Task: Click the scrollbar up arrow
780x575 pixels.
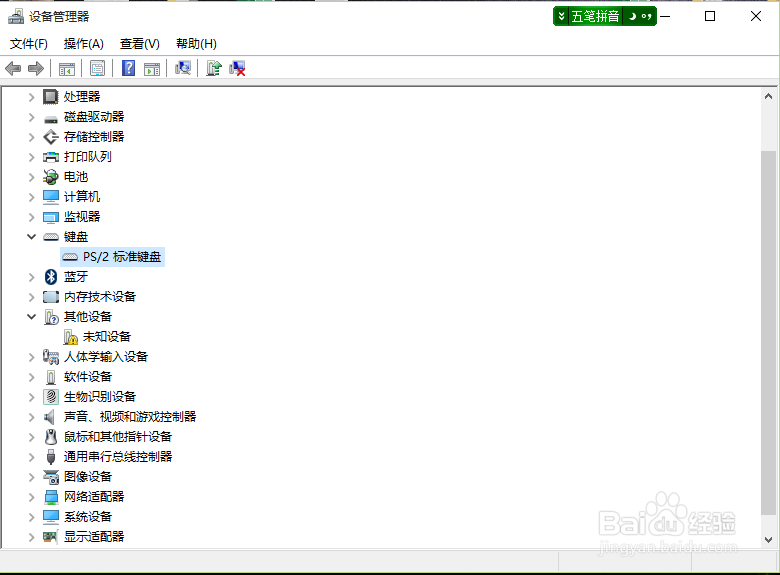Action: (x=768, y=96)
